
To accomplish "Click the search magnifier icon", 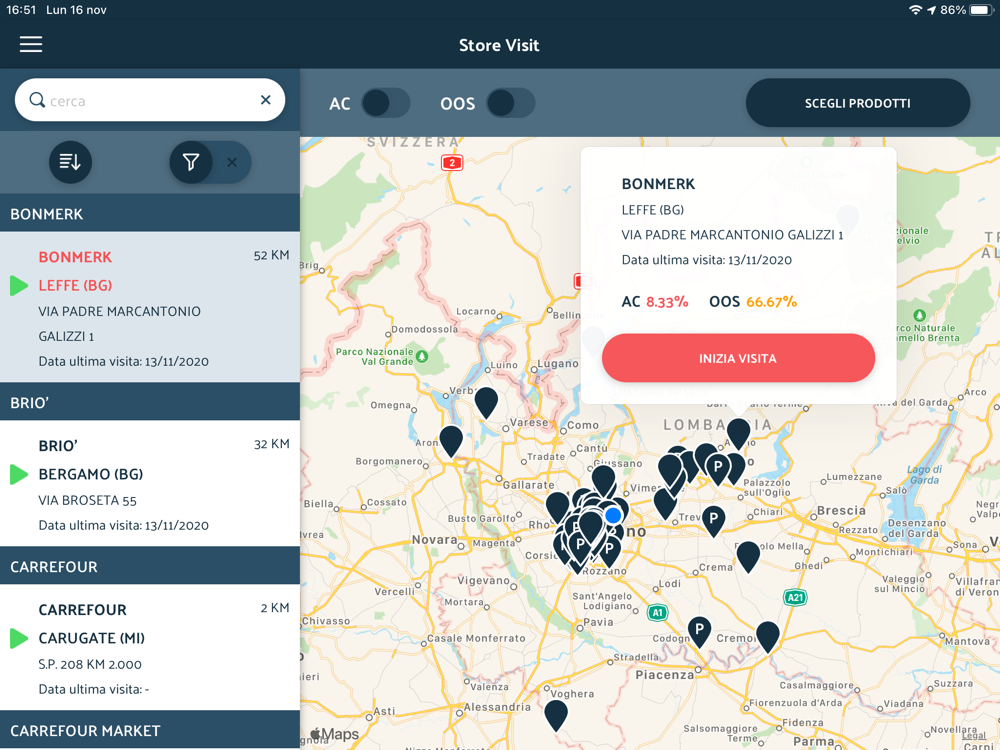I will click(x=37, y=100).
